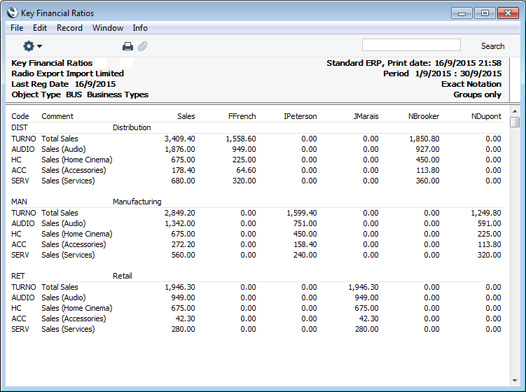Close the Key Financial Ratios window
The image size is (526, 392).
click(508, 13)
